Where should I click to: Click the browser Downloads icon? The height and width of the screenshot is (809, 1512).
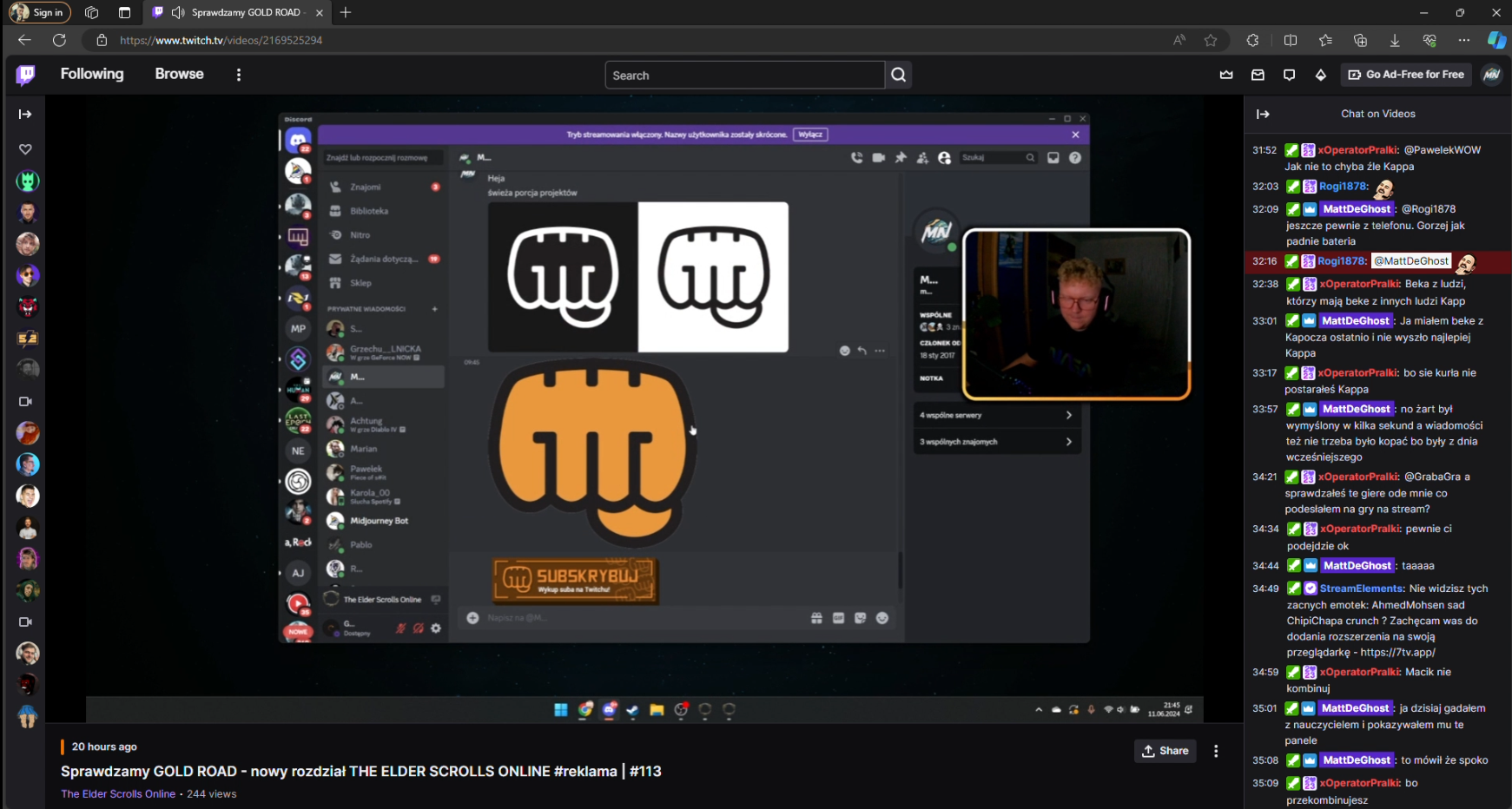click(1396, 40)
